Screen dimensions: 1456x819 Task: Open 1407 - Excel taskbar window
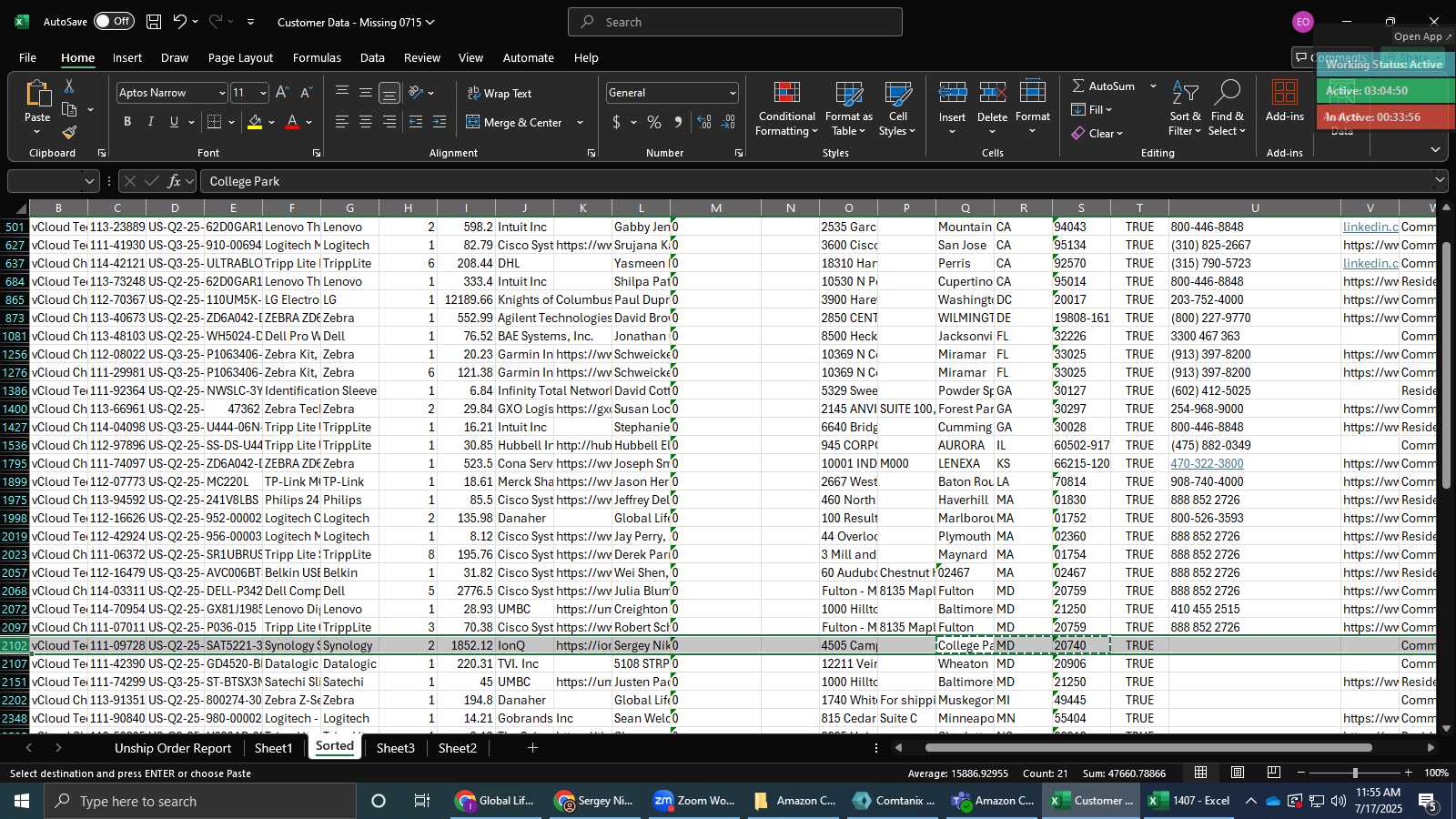click(1190, 801)
